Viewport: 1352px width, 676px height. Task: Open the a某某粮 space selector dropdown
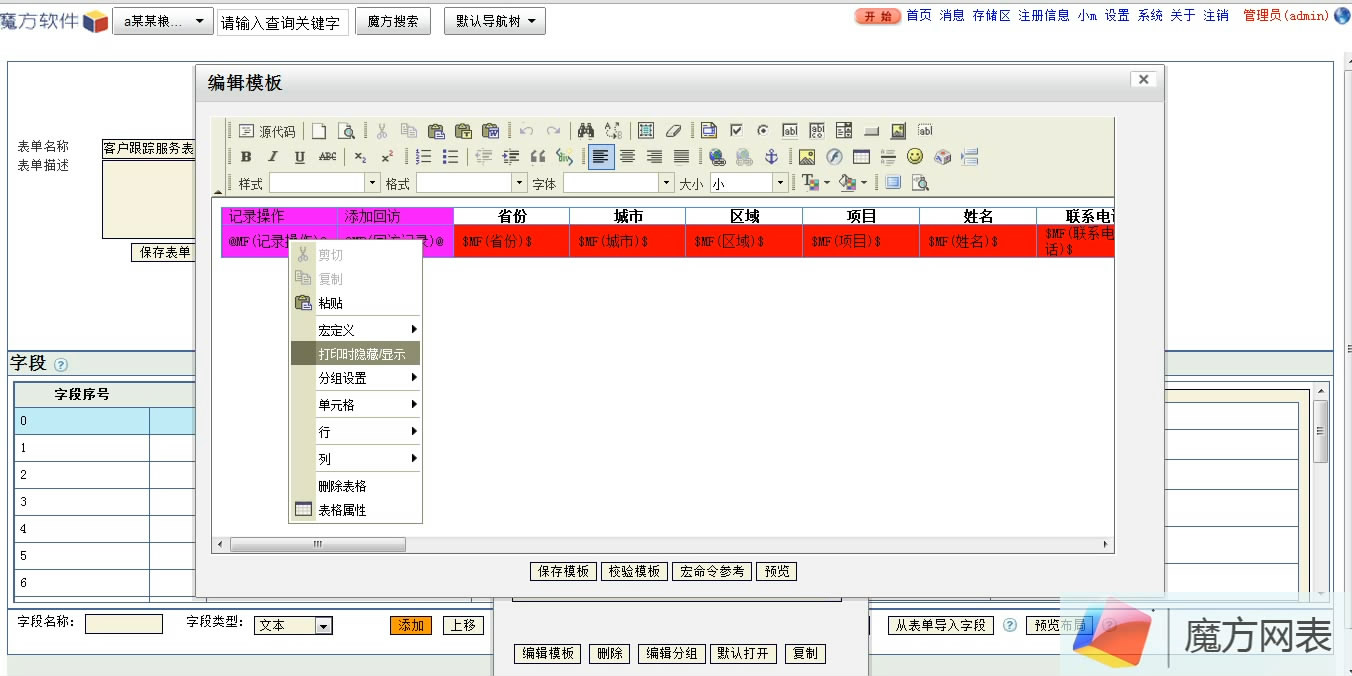[163, 21]
